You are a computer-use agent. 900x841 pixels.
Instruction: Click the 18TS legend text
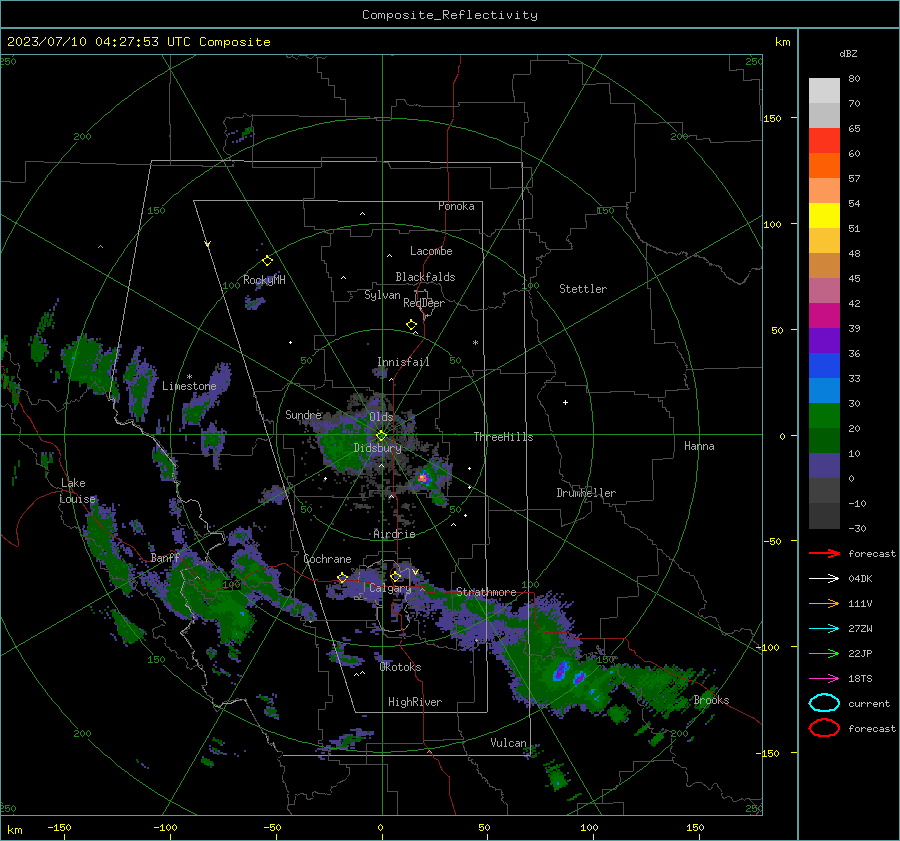pyautogui.click(x=860, y=679)
